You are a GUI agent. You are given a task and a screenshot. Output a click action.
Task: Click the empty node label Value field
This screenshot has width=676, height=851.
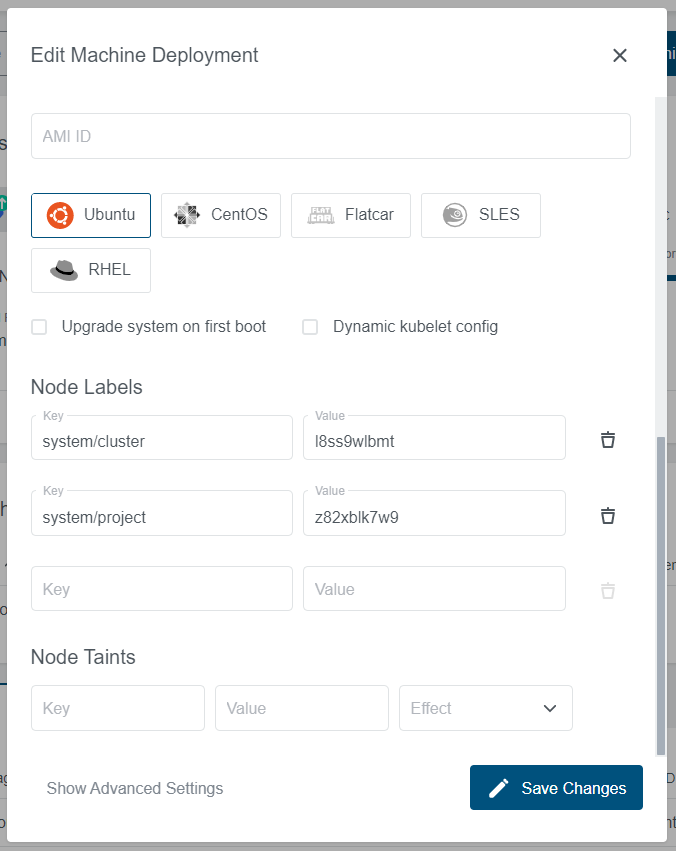(x=434, y=588)
